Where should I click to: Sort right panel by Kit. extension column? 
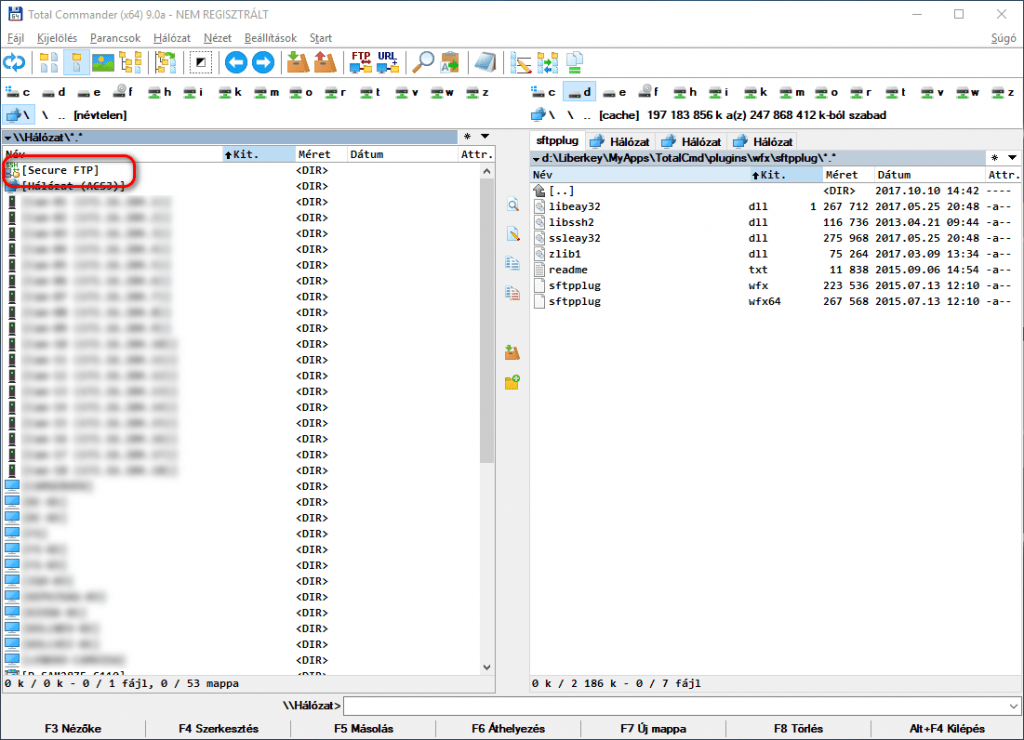pyautogui.click(x=786, y=174)
